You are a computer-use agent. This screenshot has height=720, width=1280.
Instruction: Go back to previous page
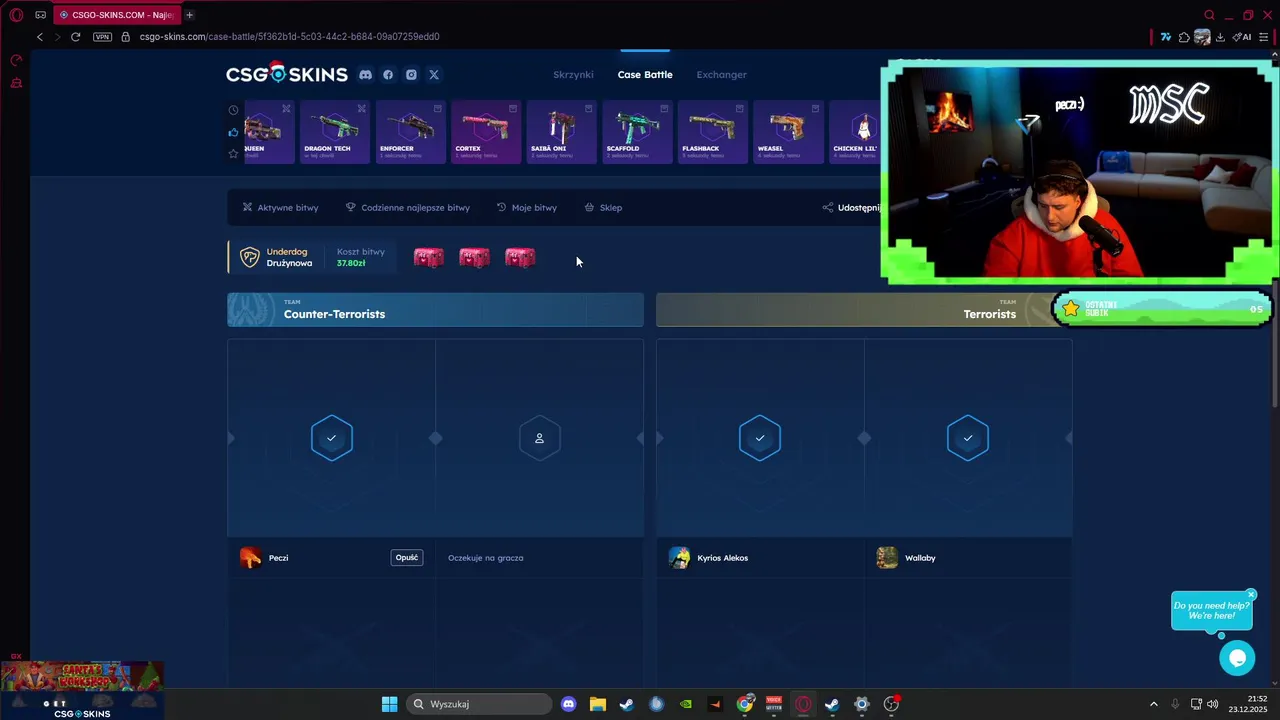[40, 37]
